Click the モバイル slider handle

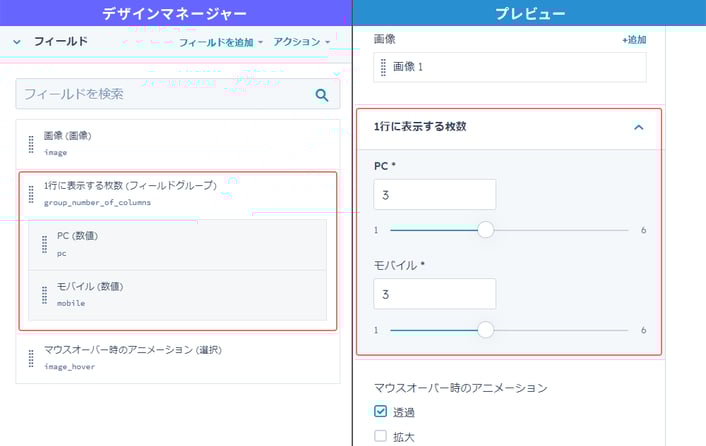pos(485,330)
